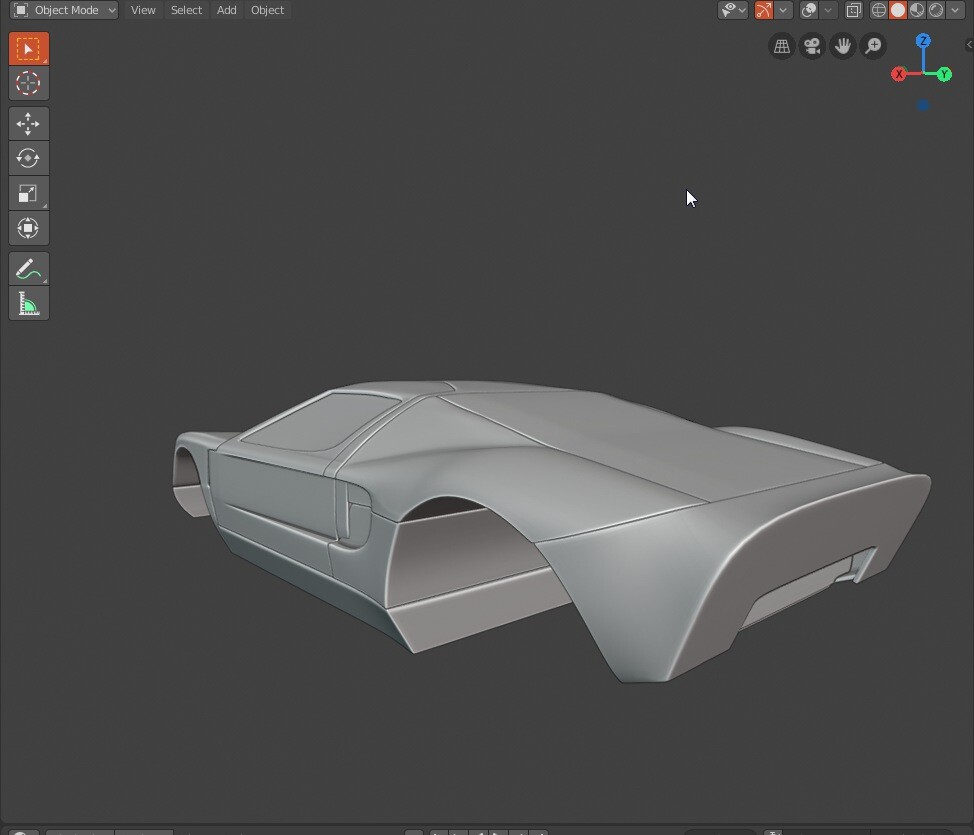Open the Object Mode dropdown
Image resolution: width=974 pixels, height=835 pixels.
[65, 10]
